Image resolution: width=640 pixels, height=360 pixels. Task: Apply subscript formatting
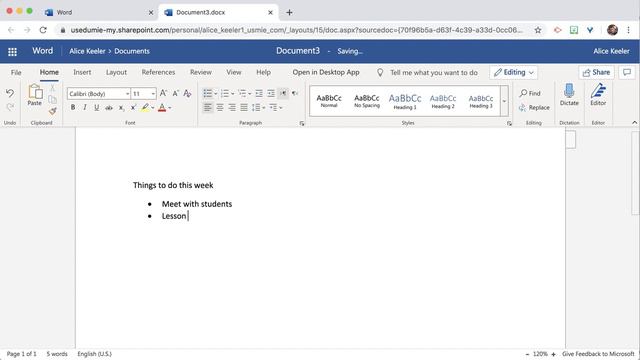(x=121, y=108)
